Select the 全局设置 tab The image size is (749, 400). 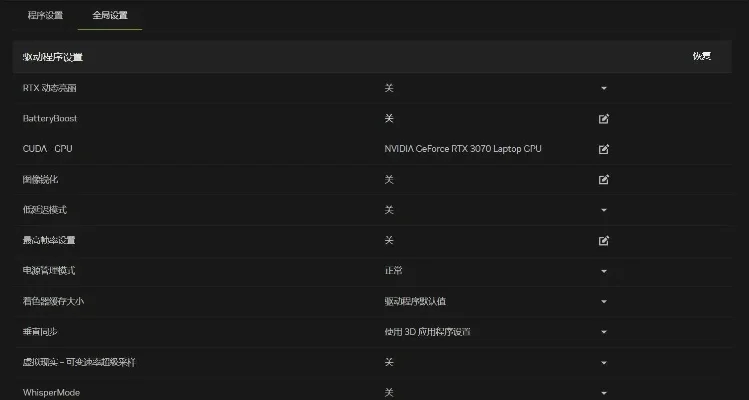coord(110,15)
